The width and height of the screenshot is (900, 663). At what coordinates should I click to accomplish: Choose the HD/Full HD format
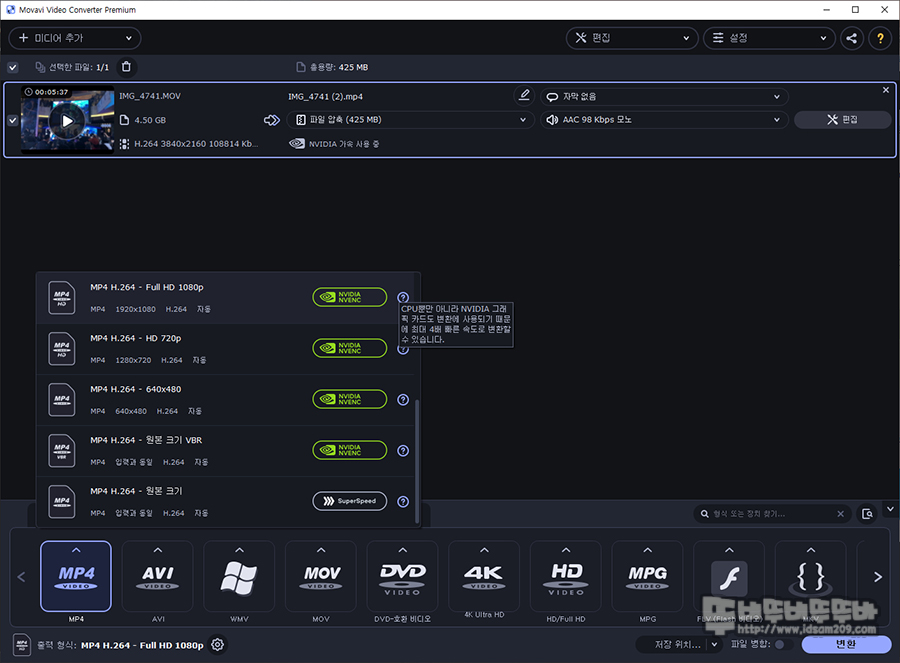pos(566,576)
